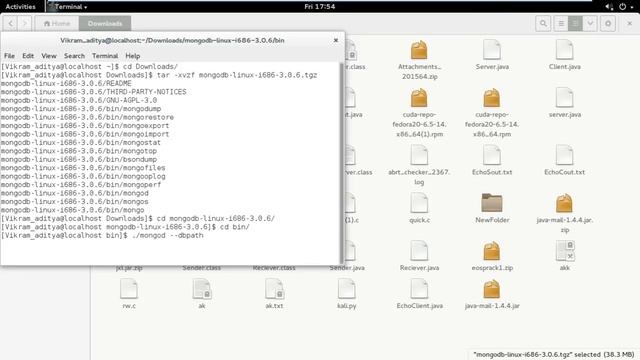Switch Files to list view
Screen dimensions: 640x360
click(x=561, y=24)
